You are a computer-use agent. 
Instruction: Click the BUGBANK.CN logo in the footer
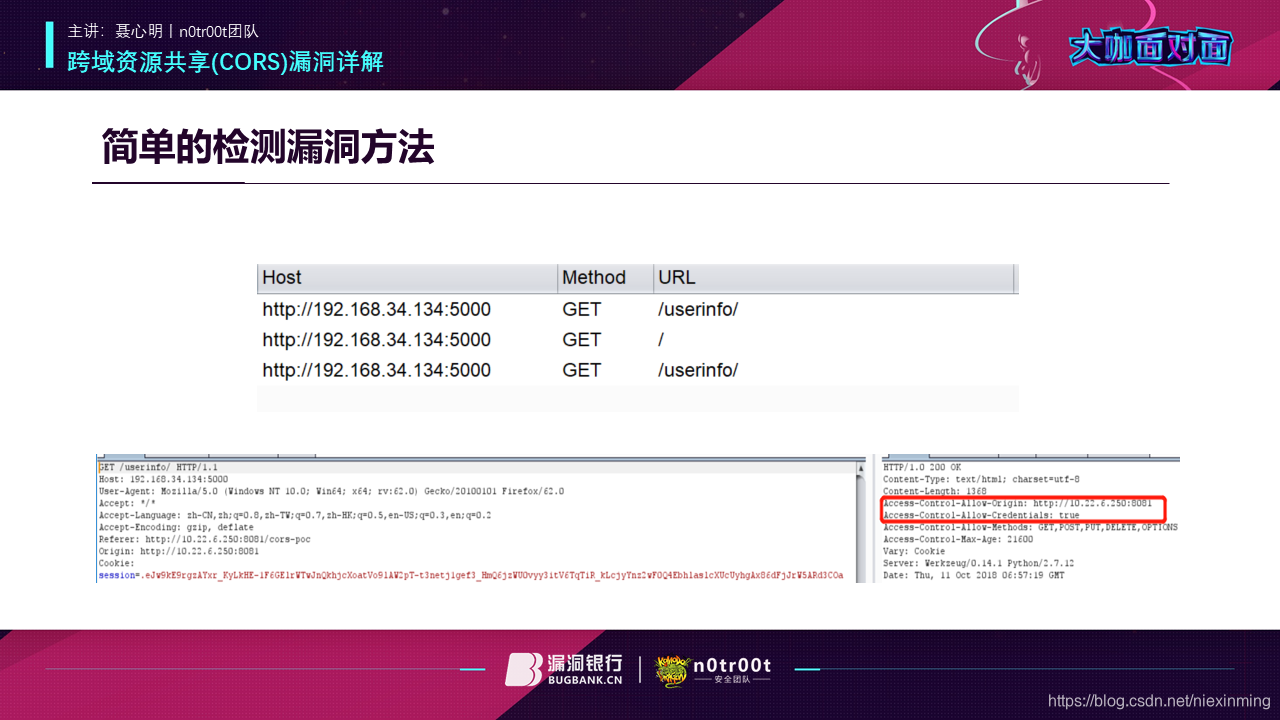click(564, 669)
